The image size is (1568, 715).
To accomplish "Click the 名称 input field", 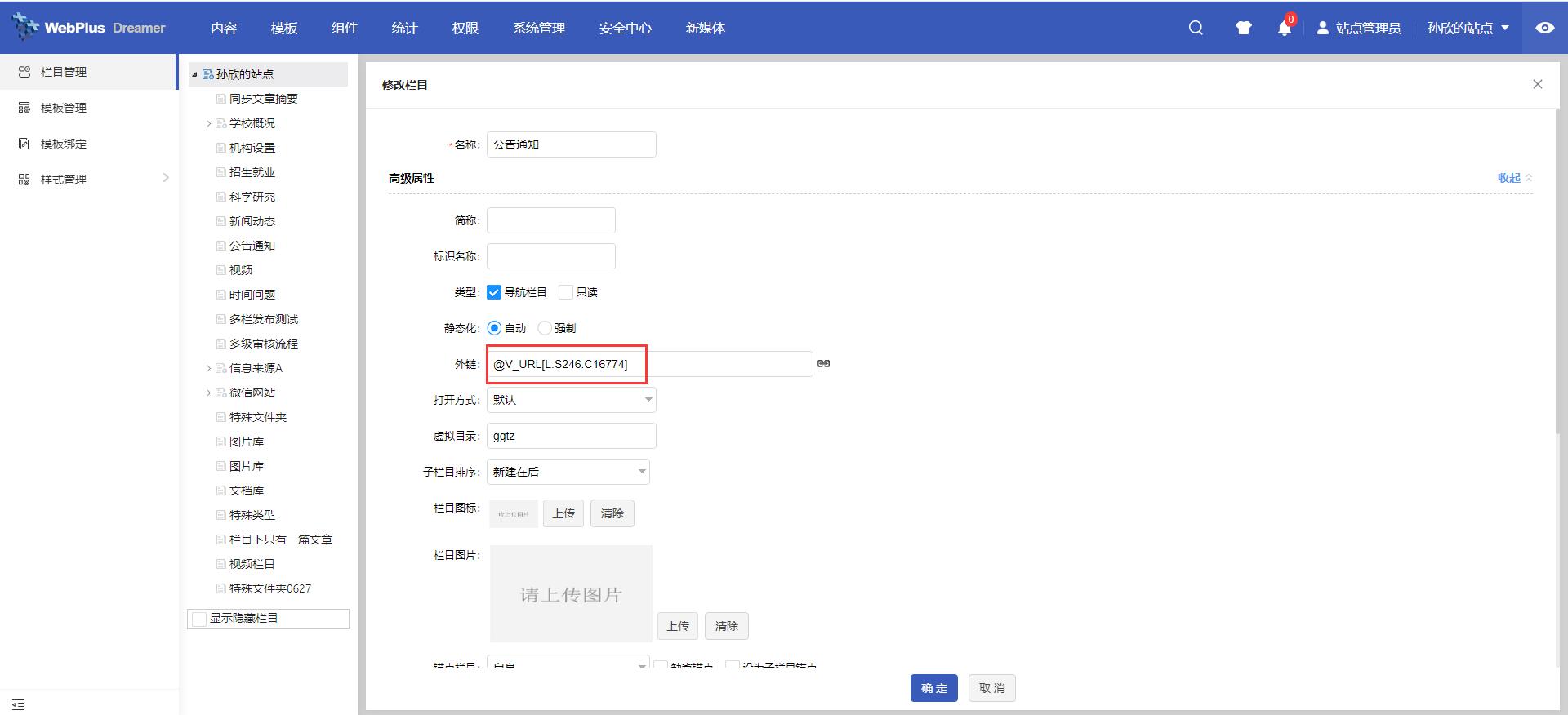I will 572,144.
